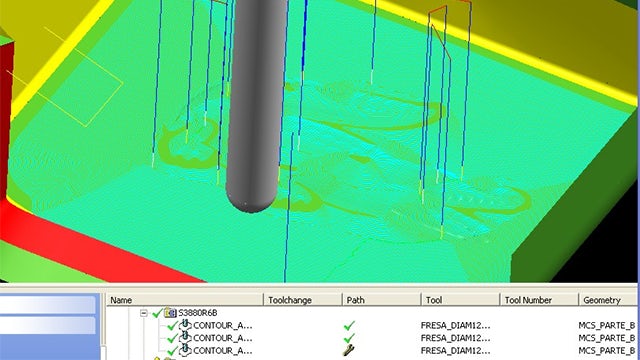This screenshot has width=640, height=360.
Task: Click the path checkmark in the second CONTOUR_A row
Action: (x=349, y=338)
